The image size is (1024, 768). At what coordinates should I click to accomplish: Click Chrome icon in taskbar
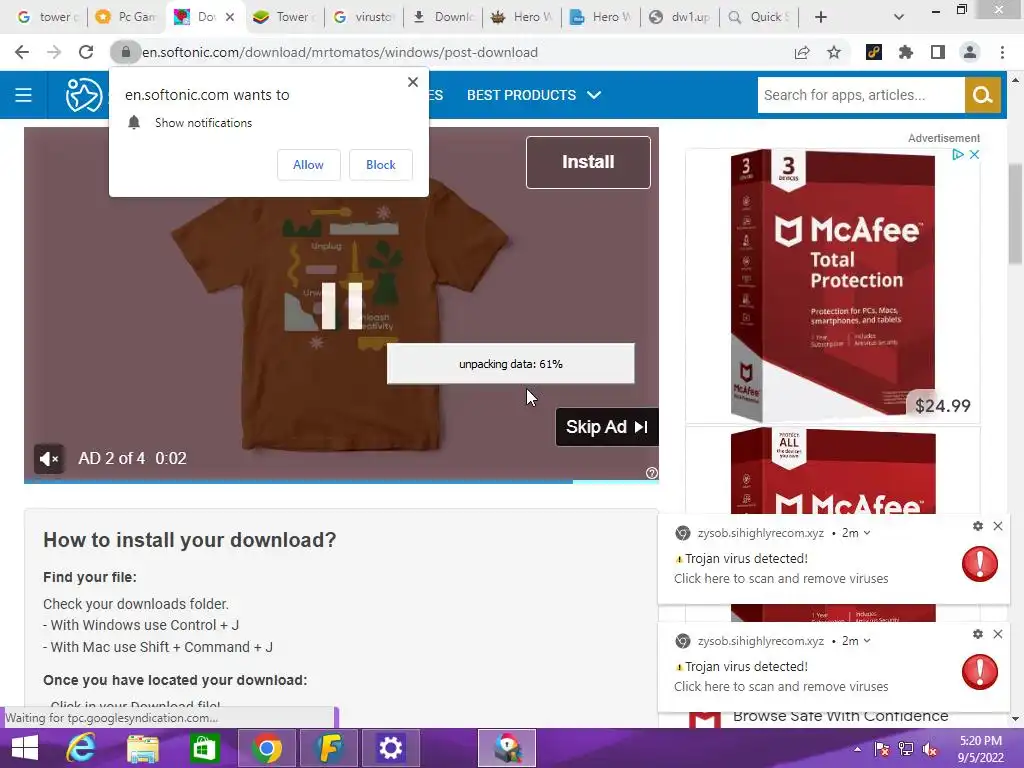click(266, 748)
